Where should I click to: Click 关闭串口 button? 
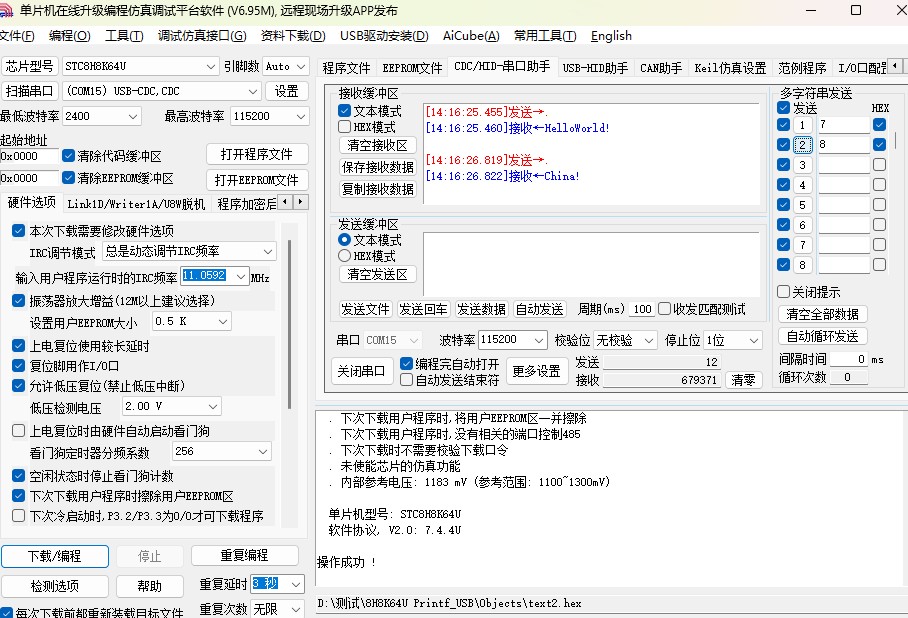coord(361,371)
